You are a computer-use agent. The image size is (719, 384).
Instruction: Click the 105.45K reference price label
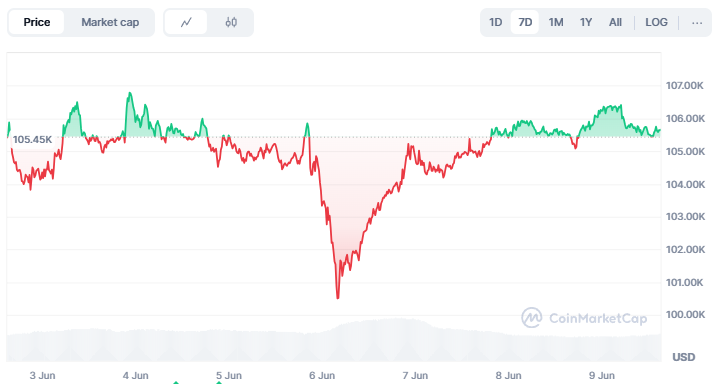(x=33, y=139)
